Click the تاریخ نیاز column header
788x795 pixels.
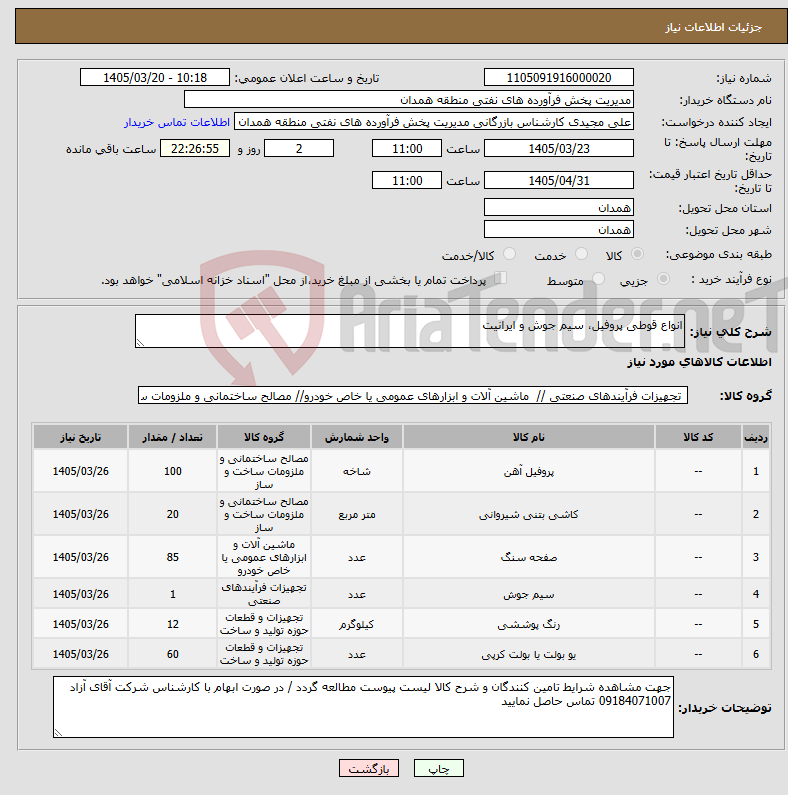pyautogui.click(x=81, y=437)
